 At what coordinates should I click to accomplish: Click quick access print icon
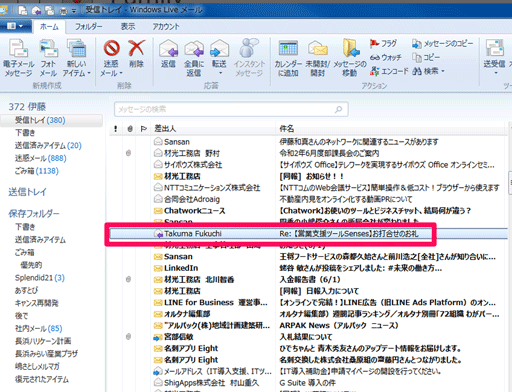click(x=63, y=11)
